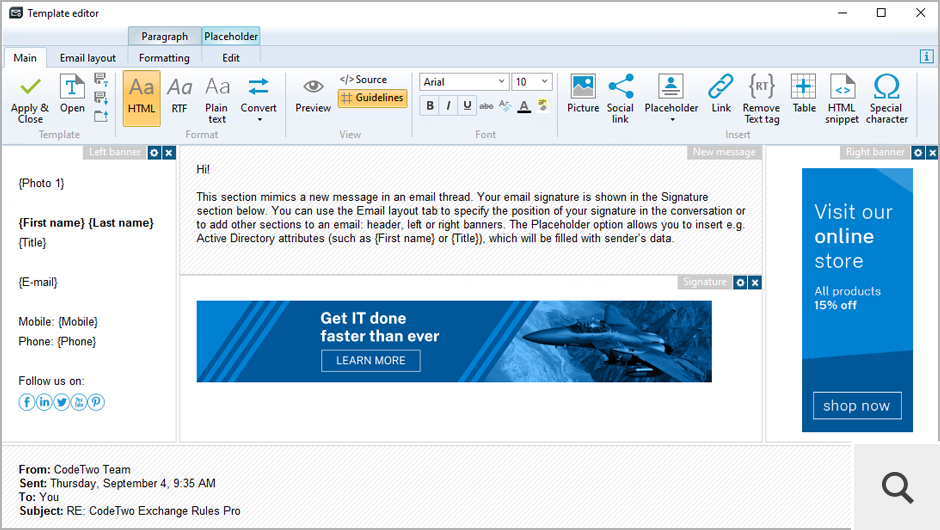Click the Phone: {Phone} line
Image resolution: width=940 pixels, height=530 pixels.
coord(57,342)
